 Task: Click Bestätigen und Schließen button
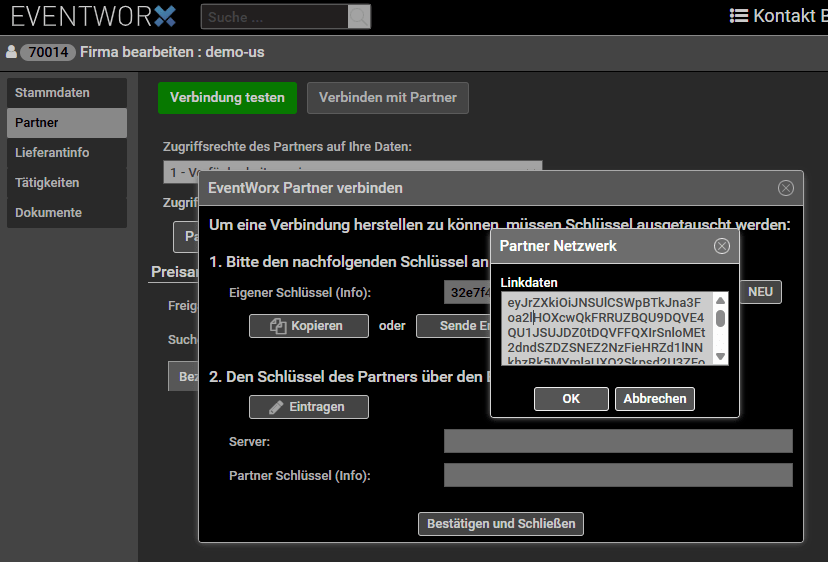(x=501, y=524)
